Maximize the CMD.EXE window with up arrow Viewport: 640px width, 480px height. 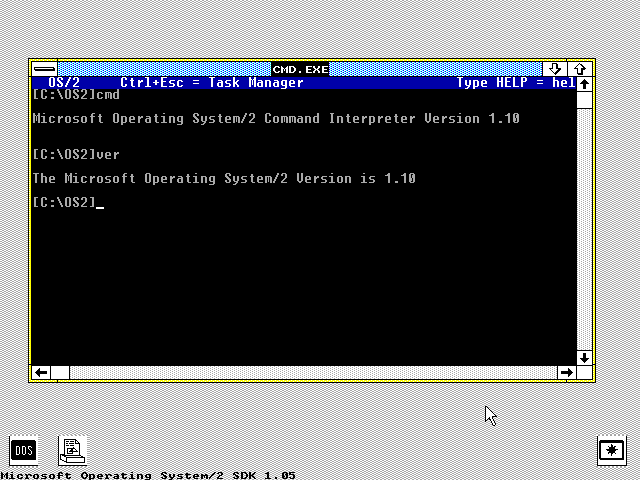click(580, 69)
